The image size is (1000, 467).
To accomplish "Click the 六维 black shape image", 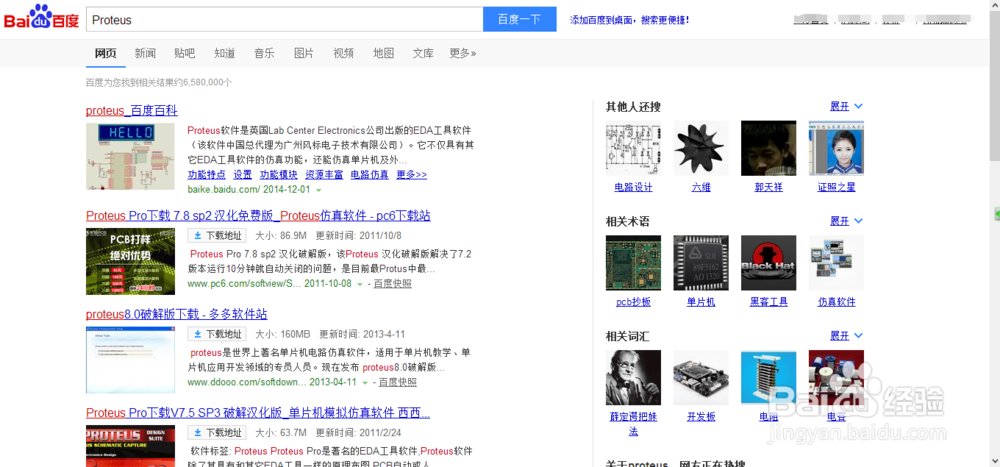I will 701,148.
